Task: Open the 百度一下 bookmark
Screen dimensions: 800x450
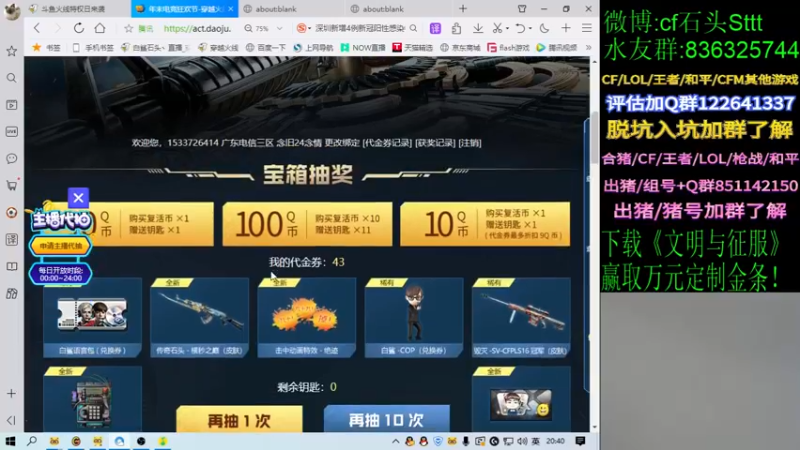Action: click(266, 47)
